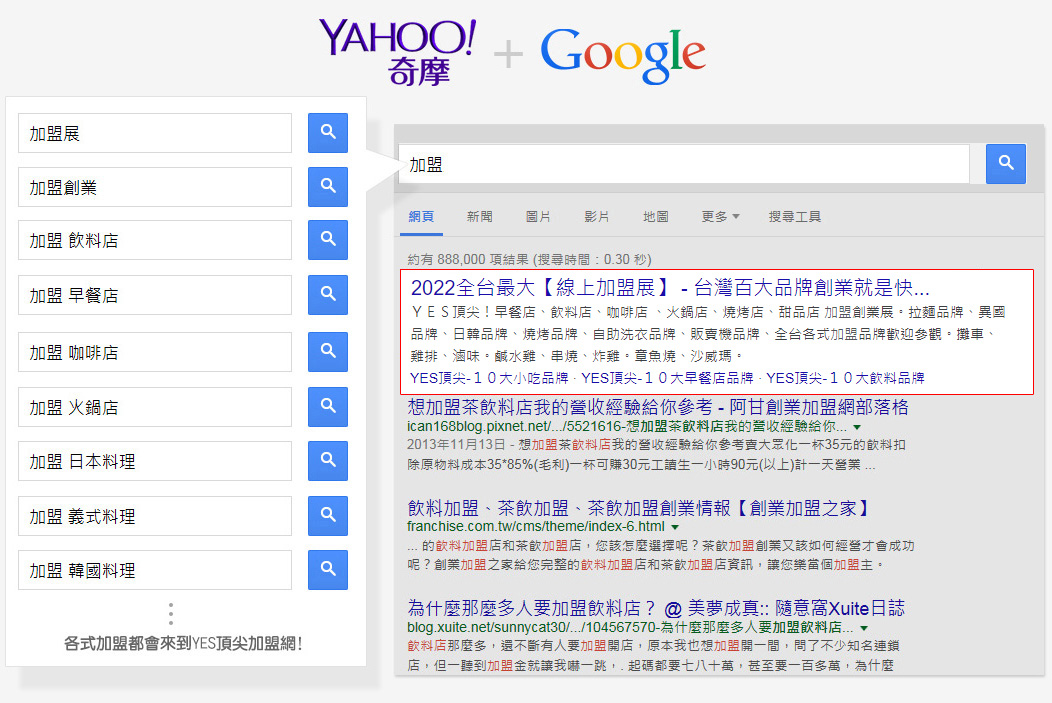Select the 加盟 火鍋店 search box

(x=155, y=407)
